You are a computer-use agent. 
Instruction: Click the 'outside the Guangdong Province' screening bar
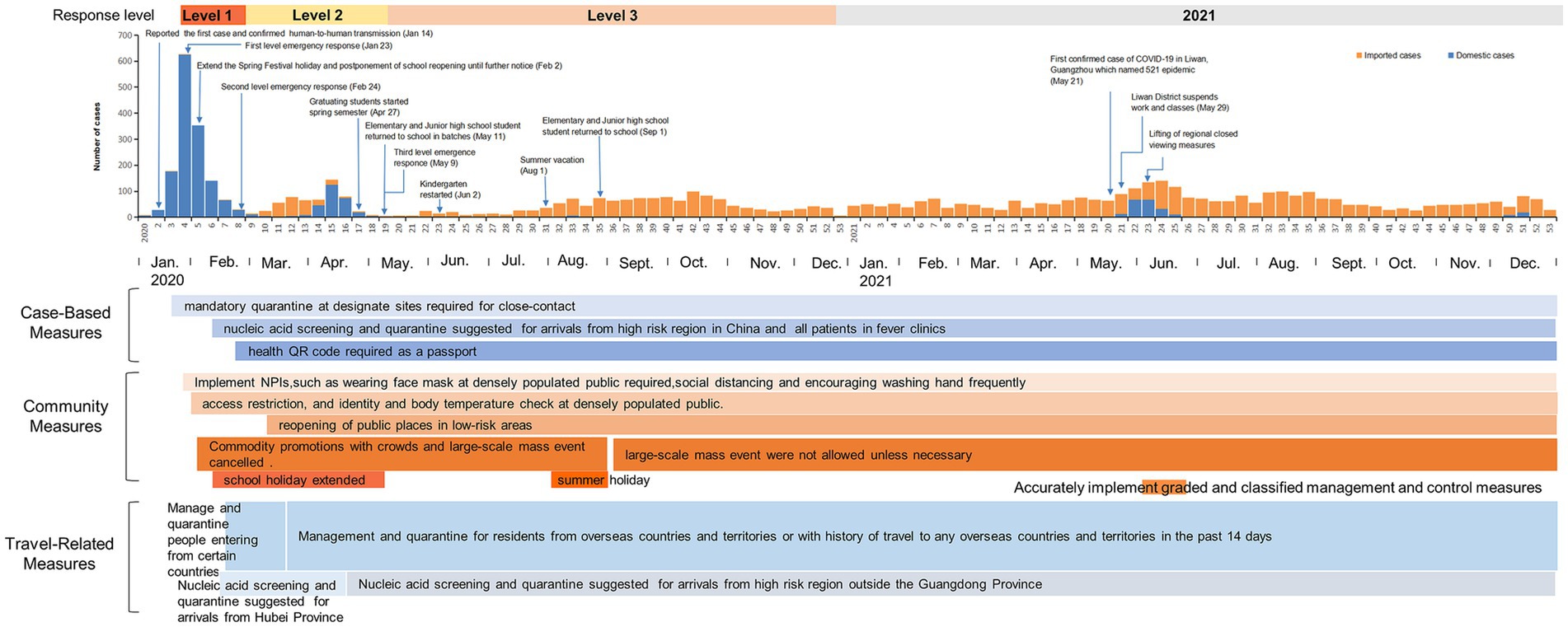pos(952,584)
